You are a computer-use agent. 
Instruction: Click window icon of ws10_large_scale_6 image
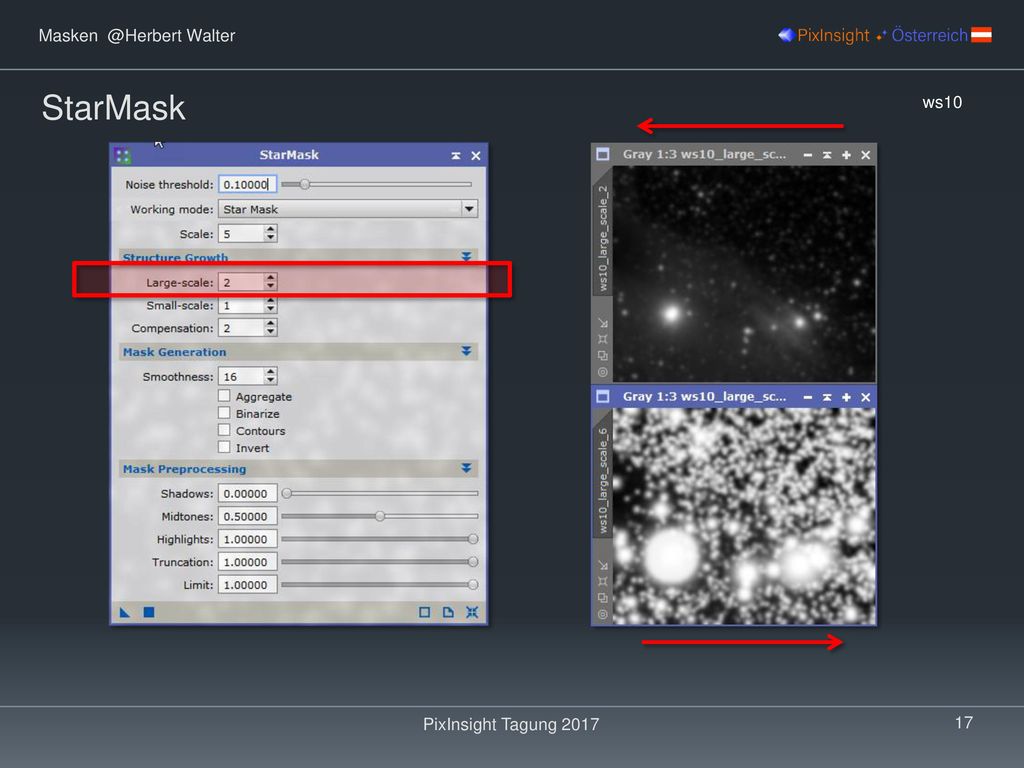(603, 396)
